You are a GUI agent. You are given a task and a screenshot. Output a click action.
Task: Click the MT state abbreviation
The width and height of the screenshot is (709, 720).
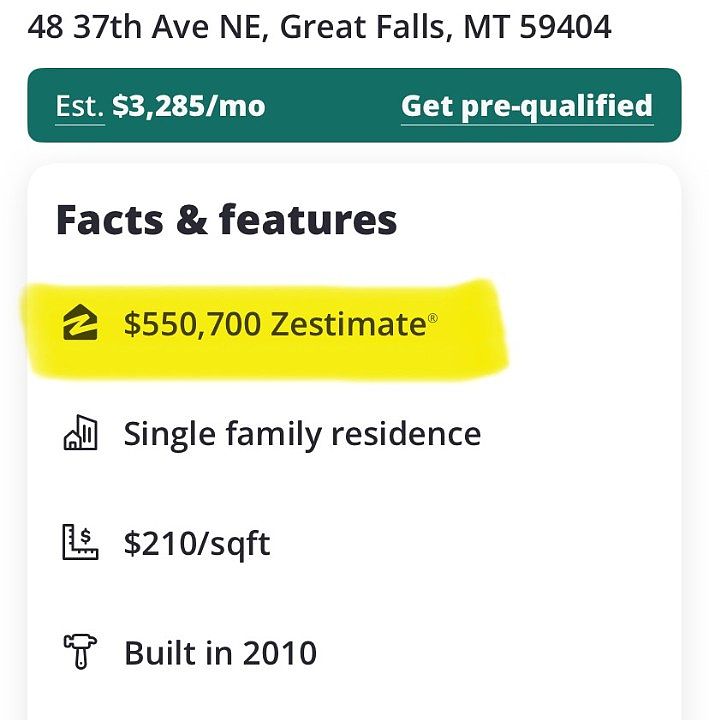[484, 26]
